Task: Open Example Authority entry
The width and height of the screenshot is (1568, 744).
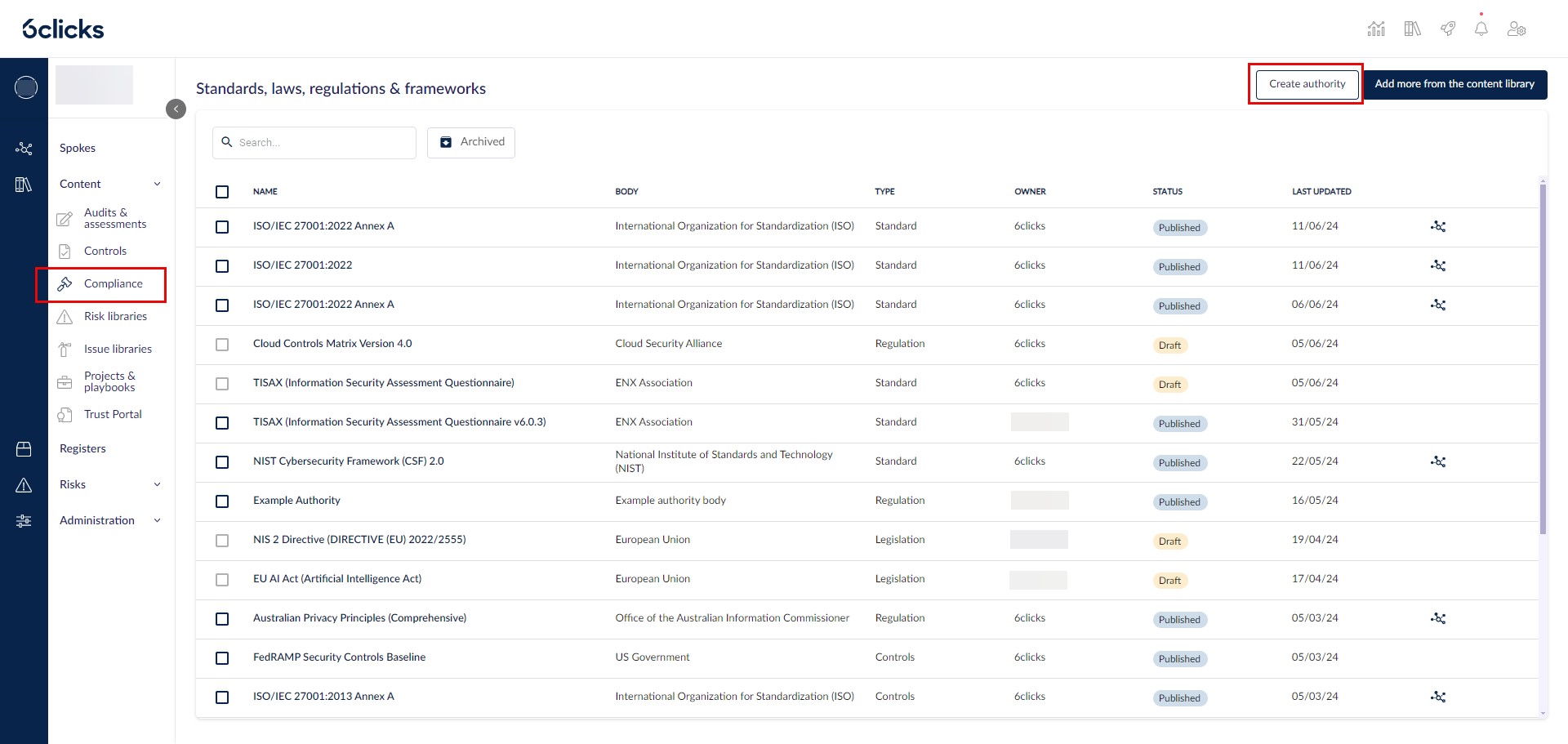Action: [296, 500]
